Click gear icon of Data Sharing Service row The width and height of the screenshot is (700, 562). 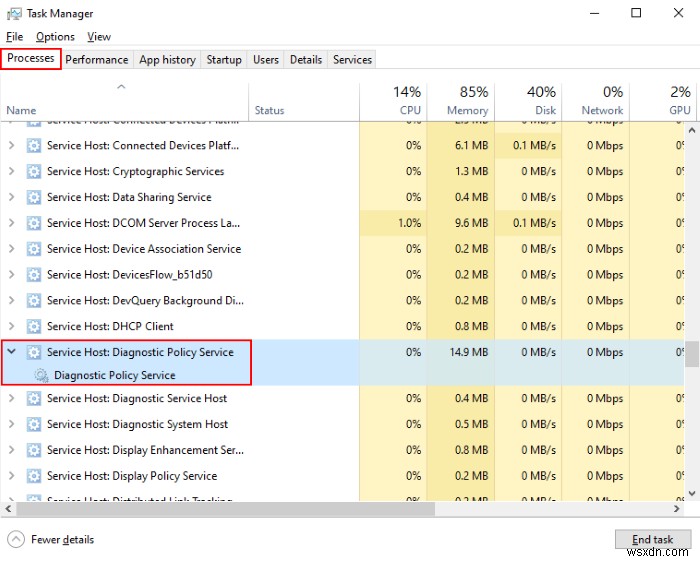click(34, 197)
